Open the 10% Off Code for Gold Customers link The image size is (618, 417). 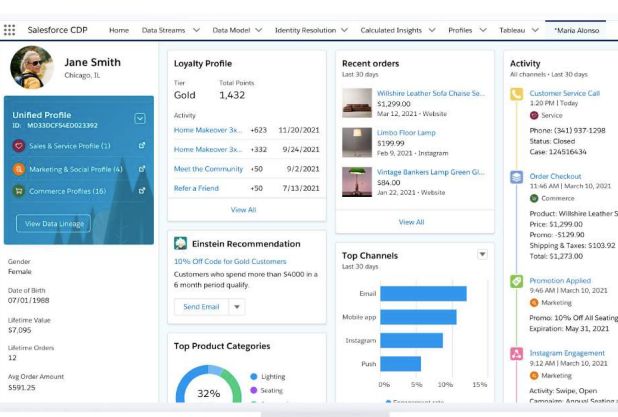pyautogui.click(x=230, y=261)
